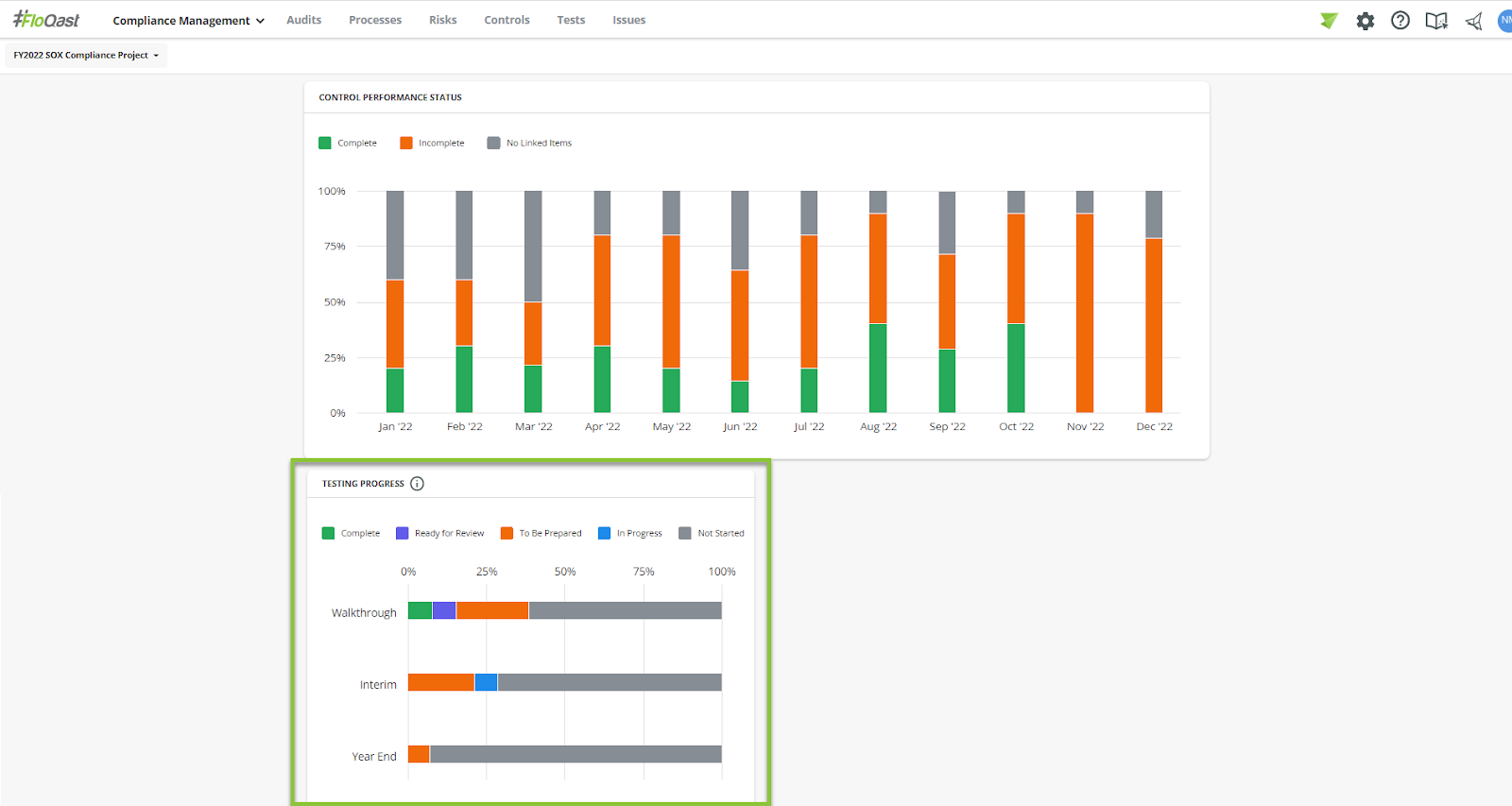Toggle the Complete legend in Control Performance
Image resolution: width=1512 pixels, height=806 pixels.
(348, 144)
